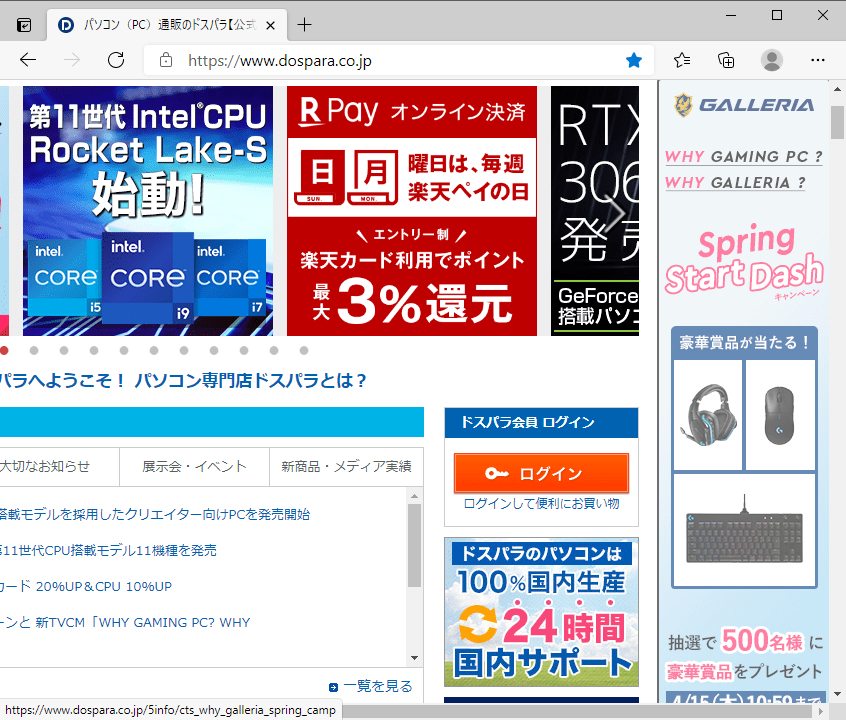Image resolution: width=846 pixels, height=720 pixels.
Task: View site security lock info
Action: pos(166,60)
